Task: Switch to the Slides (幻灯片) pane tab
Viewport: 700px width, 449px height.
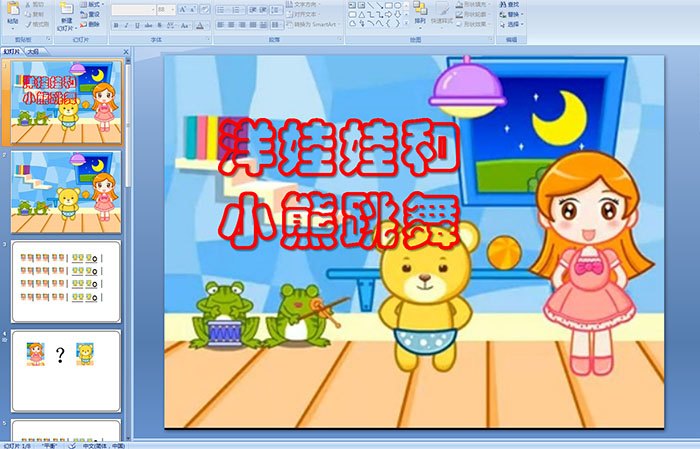Action: click(x=12, y=52)
